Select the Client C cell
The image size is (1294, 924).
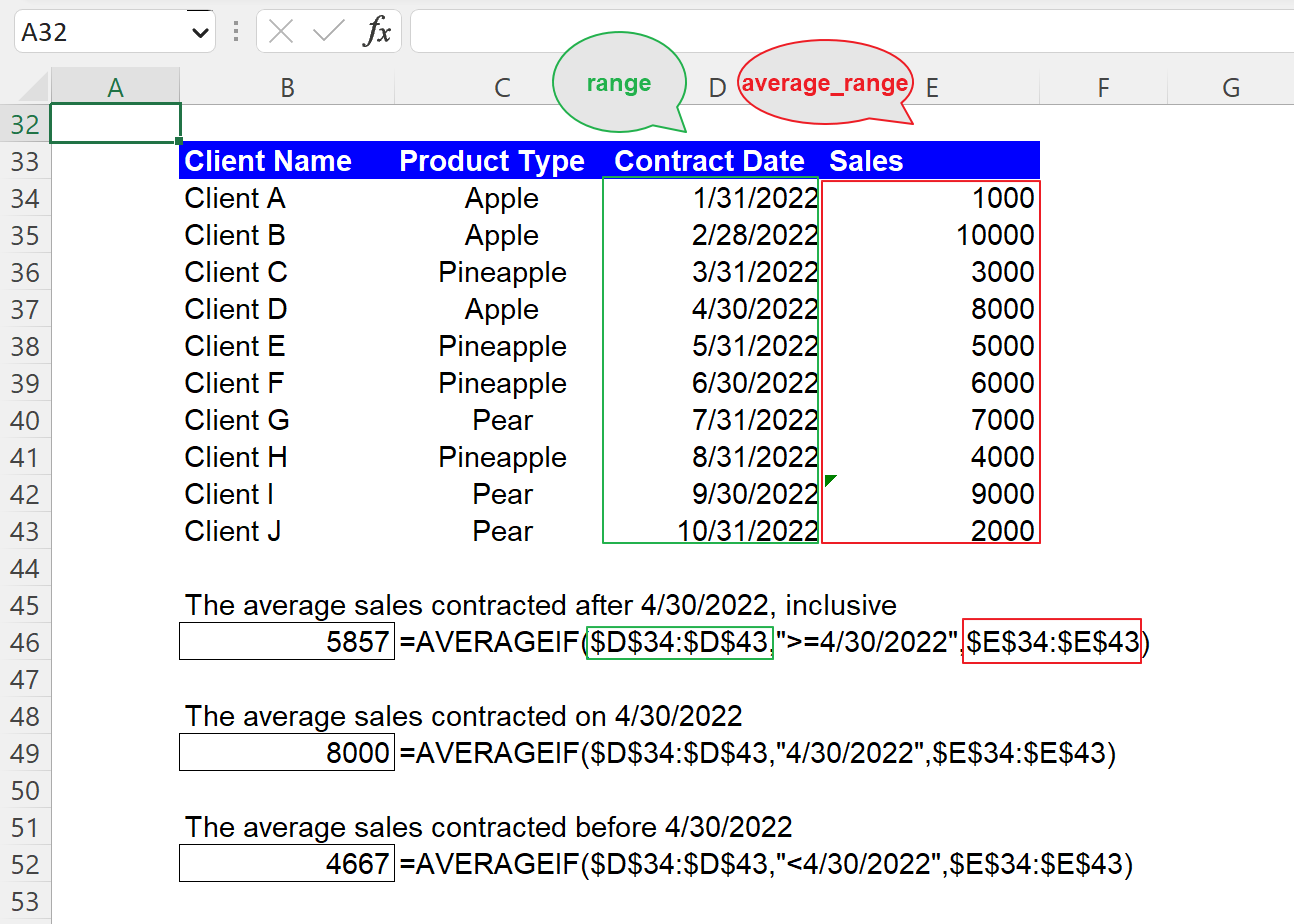click(287, 272)
